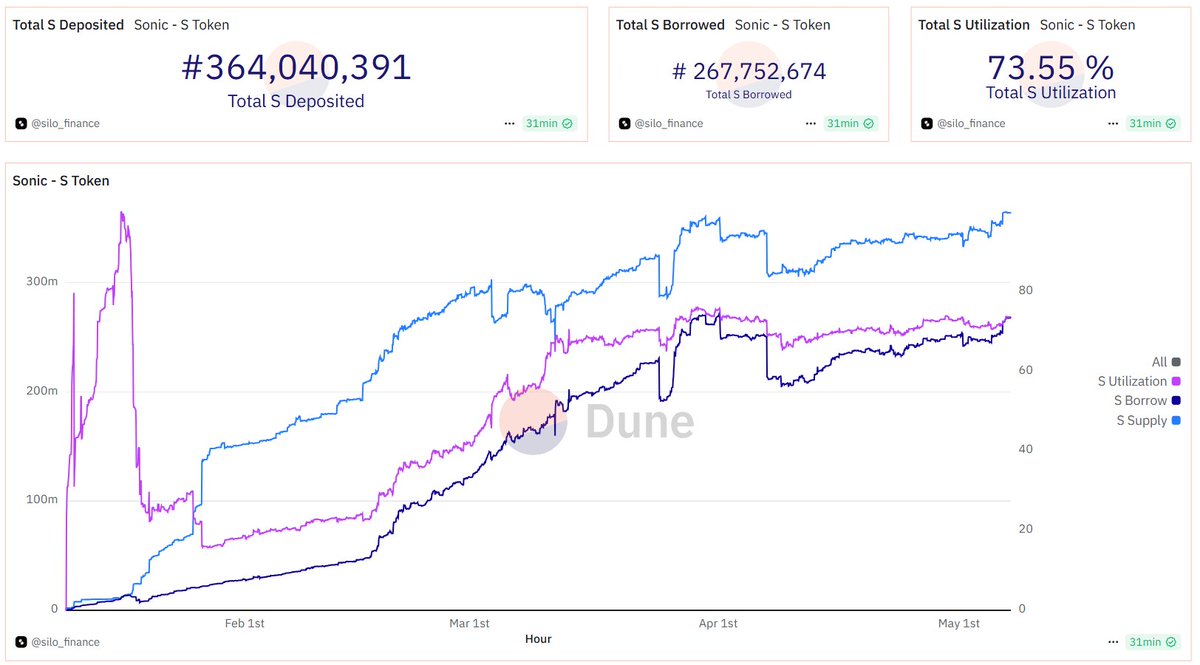Click the Mar 1st x-axis label
Viewport: 1200px width, 665px height.
469,624
